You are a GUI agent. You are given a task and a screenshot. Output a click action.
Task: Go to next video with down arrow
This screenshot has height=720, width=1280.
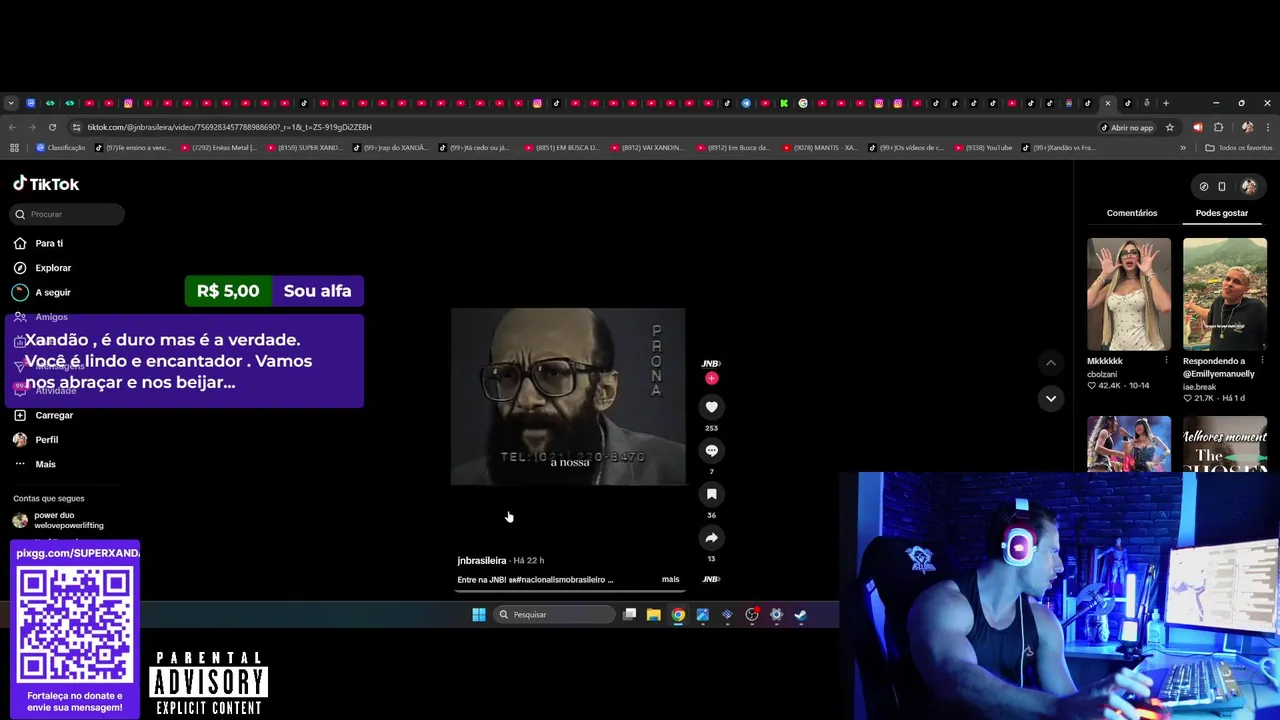coord(1050,398)
